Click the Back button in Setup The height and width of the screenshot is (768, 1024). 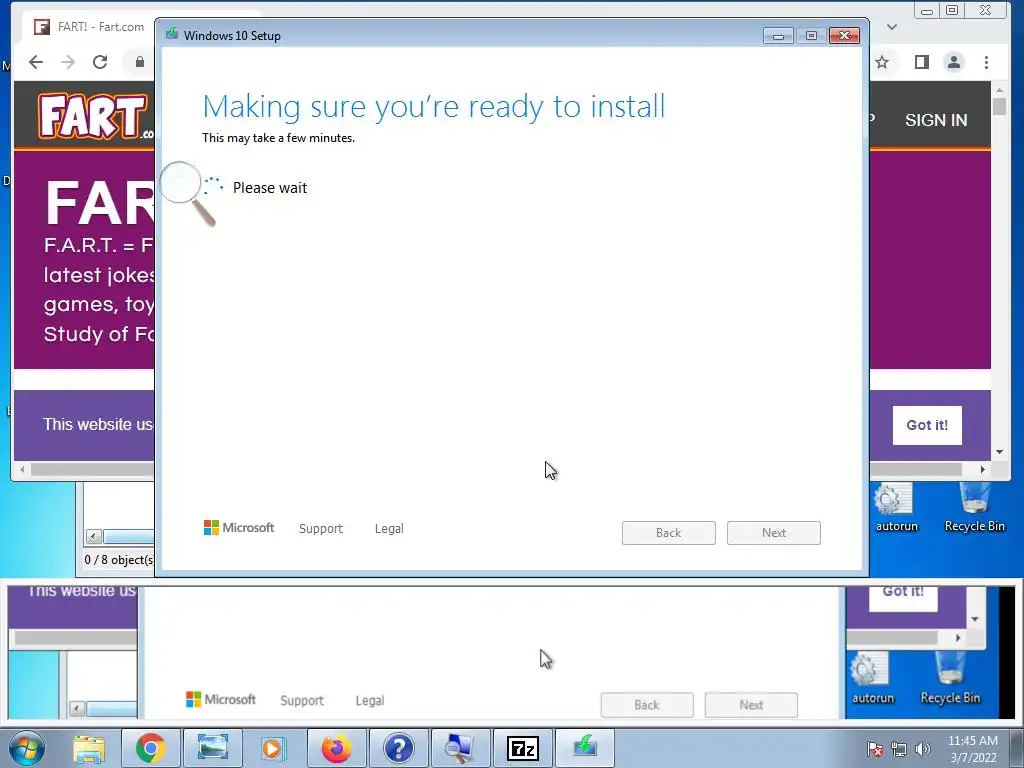click(x=669, y=533)
